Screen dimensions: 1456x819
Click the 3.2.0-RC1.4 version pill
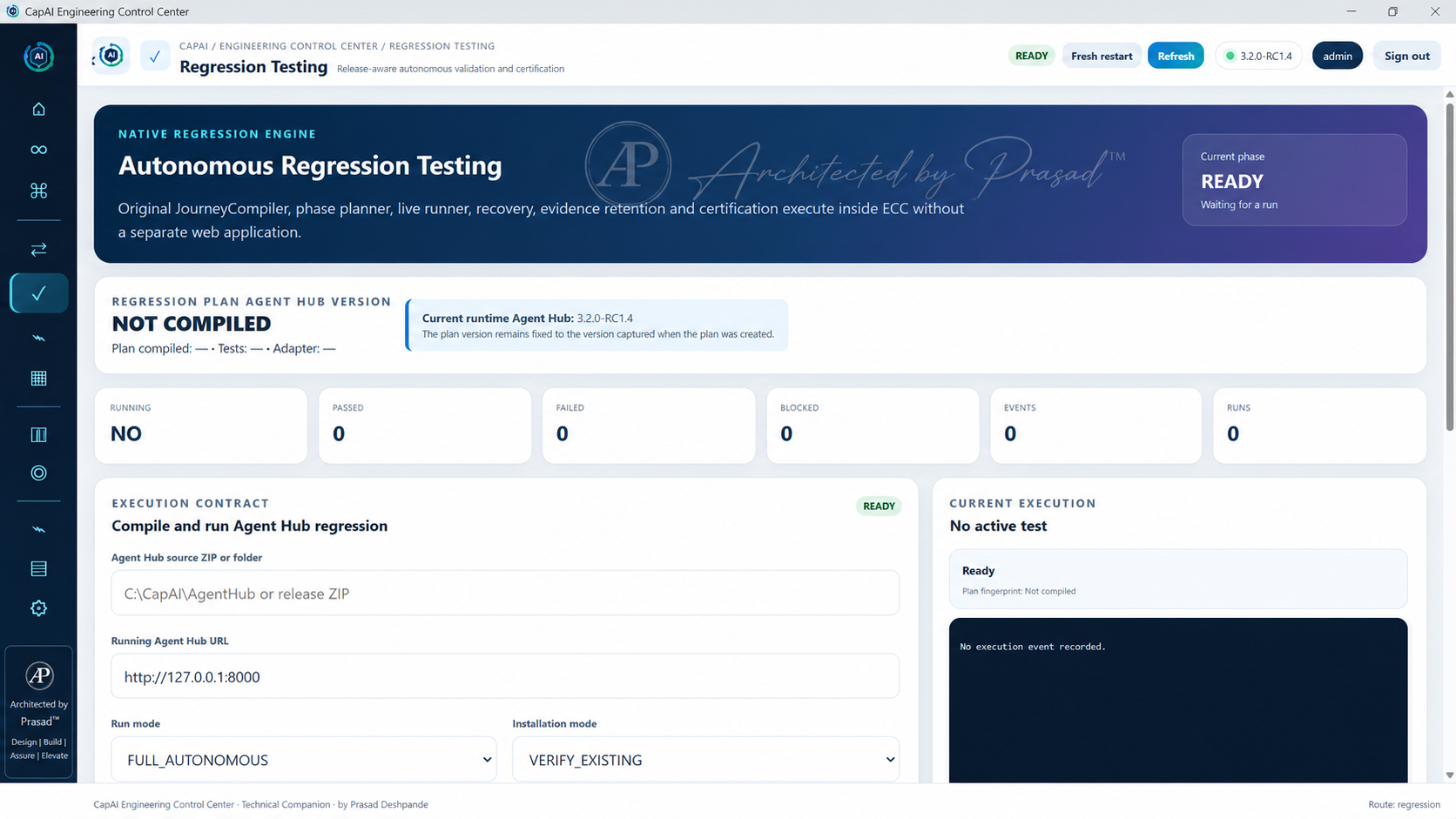point(1258,56)
